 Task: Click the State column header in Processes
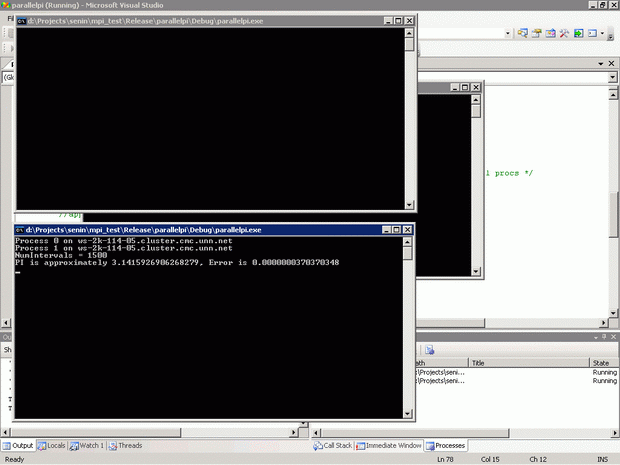click(601, 363)
